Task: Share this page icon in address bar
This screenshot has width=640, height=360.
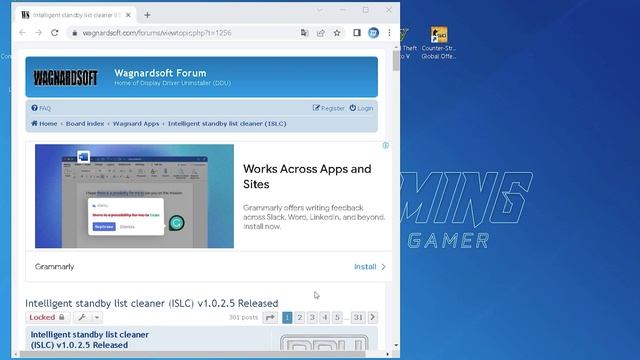Action: 321,33
